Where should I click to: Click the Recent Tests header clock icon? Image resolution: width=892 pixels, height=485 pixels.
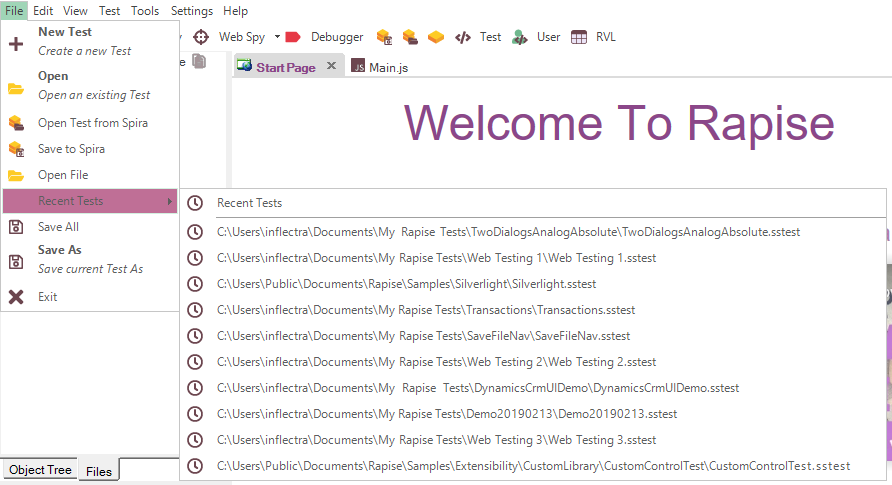pos(195,203)
